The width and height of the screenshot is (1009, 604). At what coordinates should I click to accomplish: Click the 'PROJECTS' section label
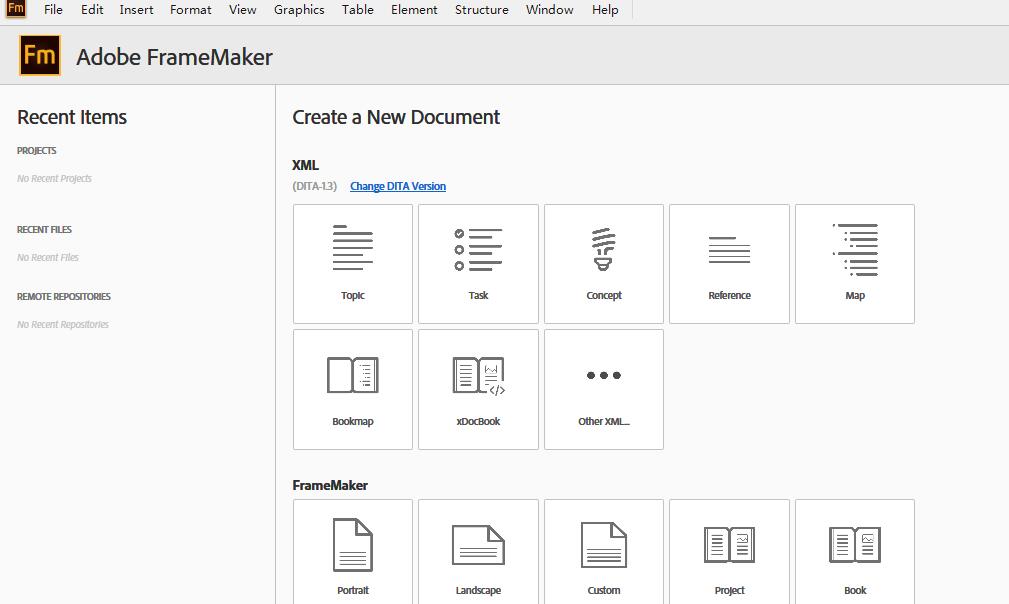(37, 151)
